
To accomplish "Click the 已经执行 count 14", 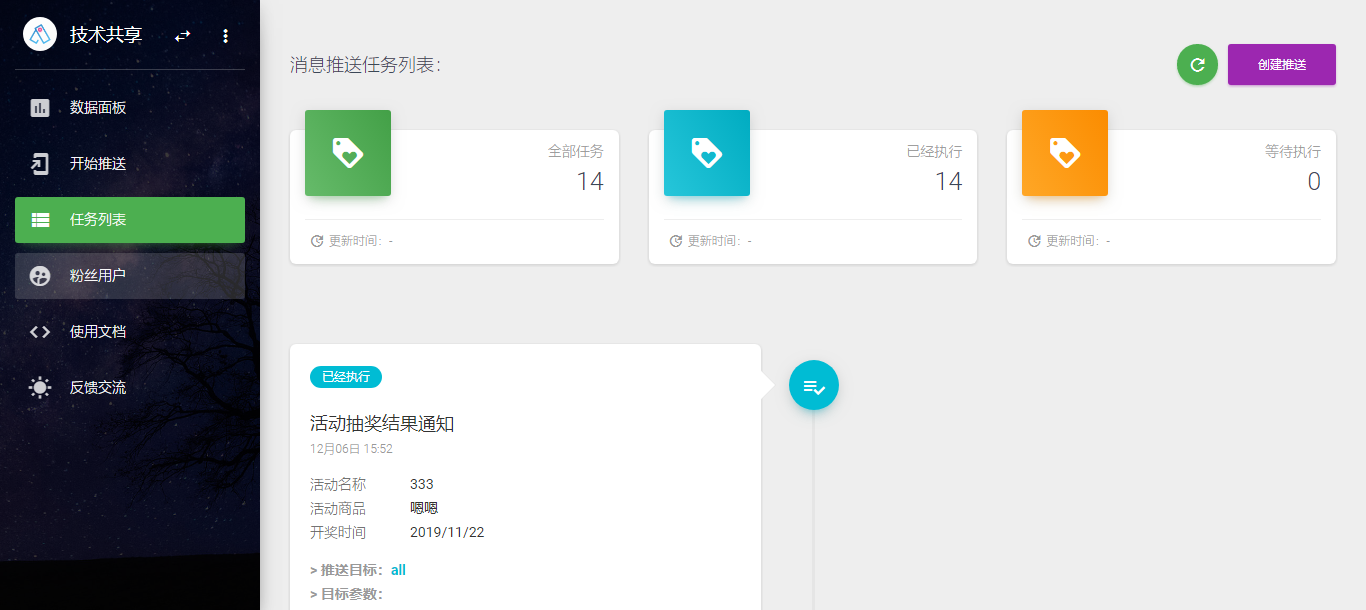I will click(x=948, y=181).
